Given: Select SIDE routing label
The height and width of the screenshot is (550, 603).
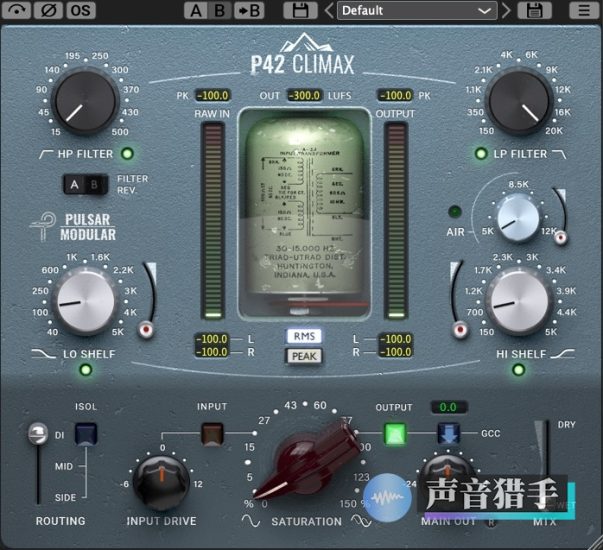Looking at the screenshot, I should (x=65, y=498).
